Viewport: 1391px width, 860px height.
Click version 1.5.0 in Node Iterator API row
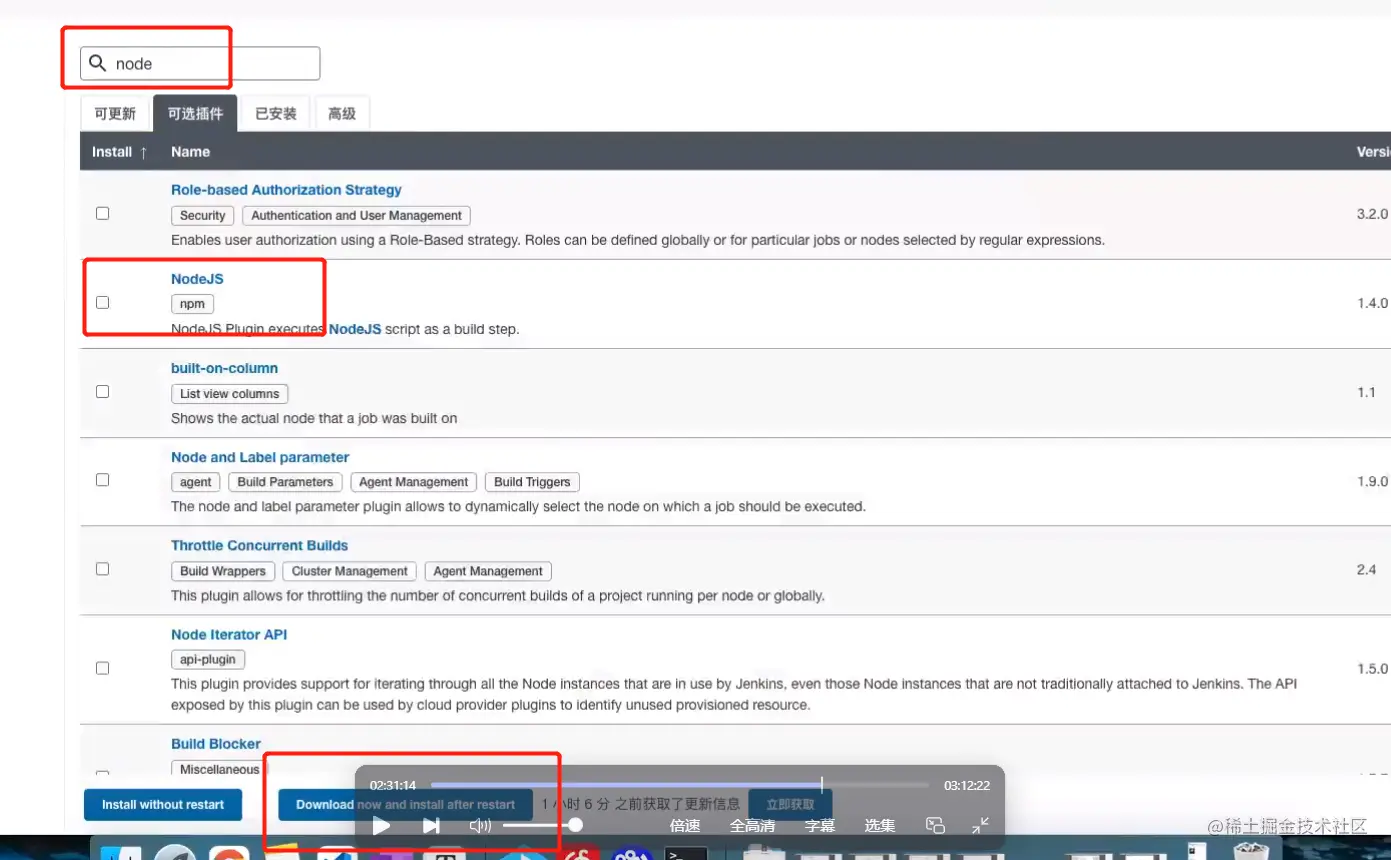coord(1372,668)
